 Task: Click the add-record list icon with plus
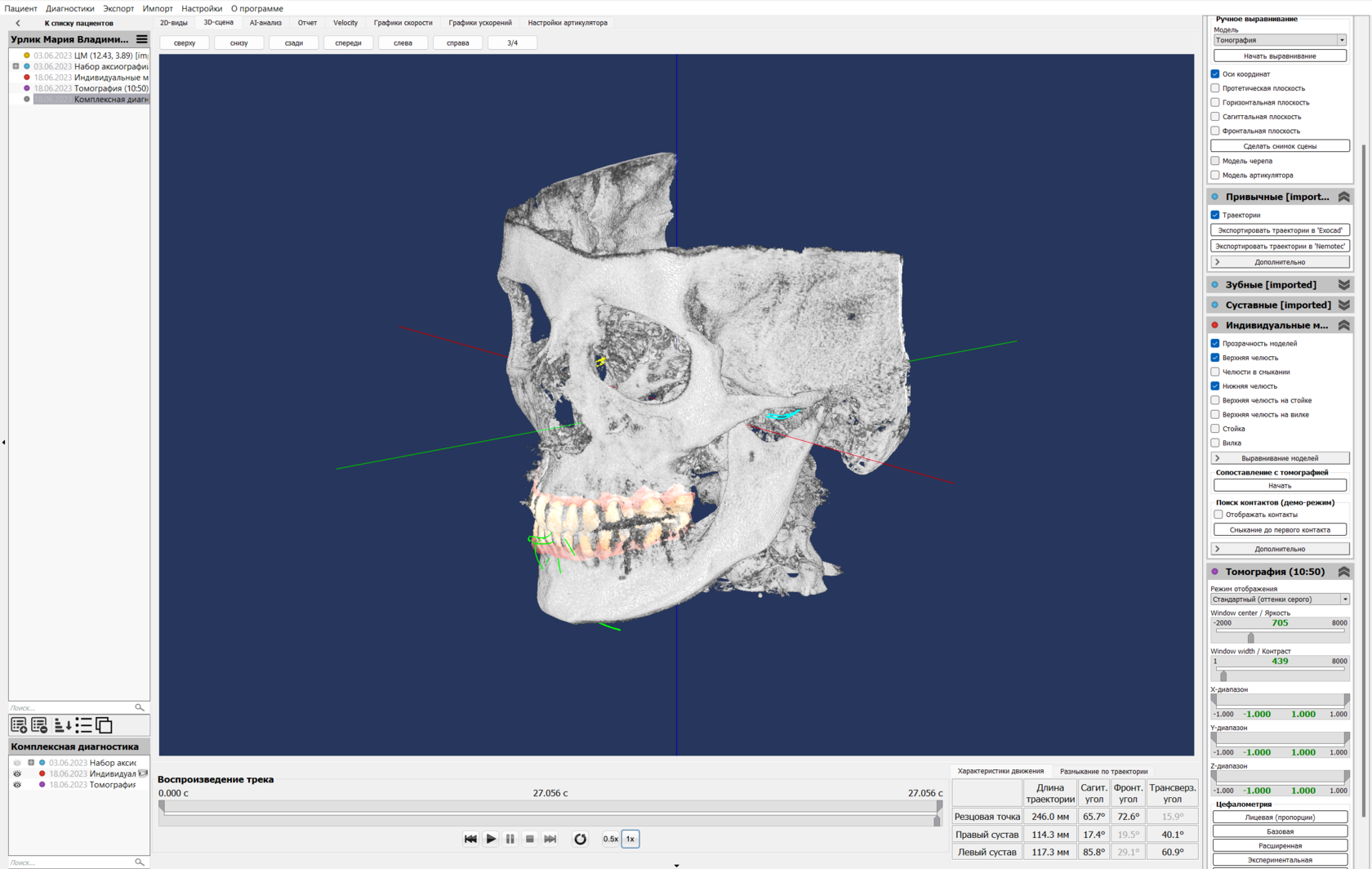coord(19,725)
